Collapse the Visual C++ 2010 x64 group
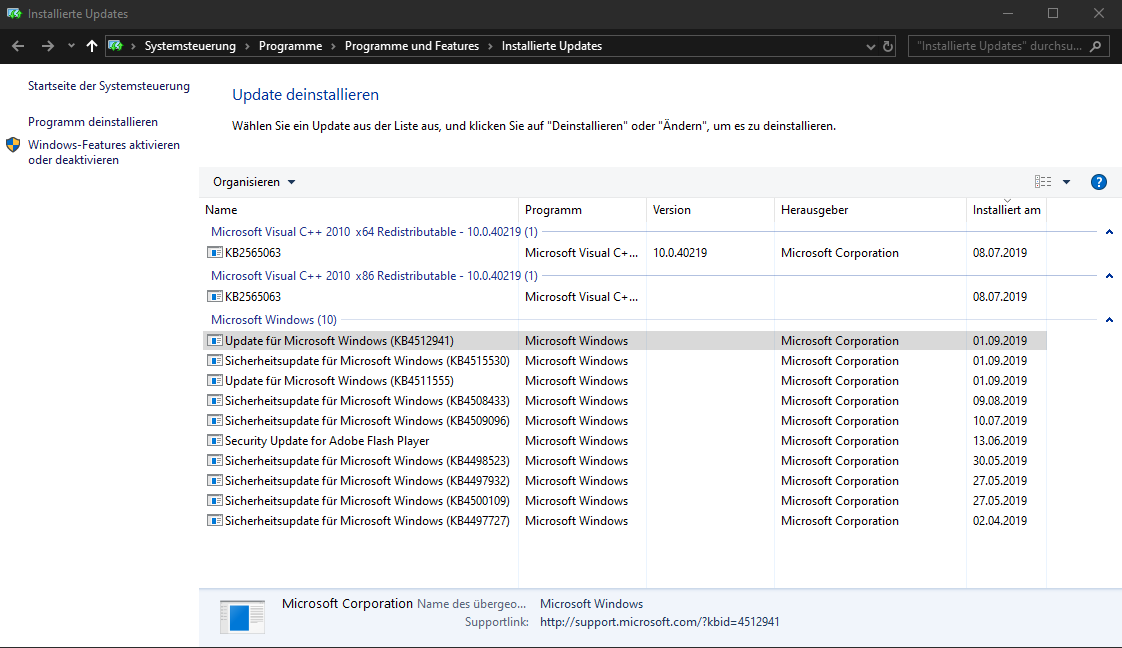The width and height of the screenshot is (1122, 648). point(1109,232)
